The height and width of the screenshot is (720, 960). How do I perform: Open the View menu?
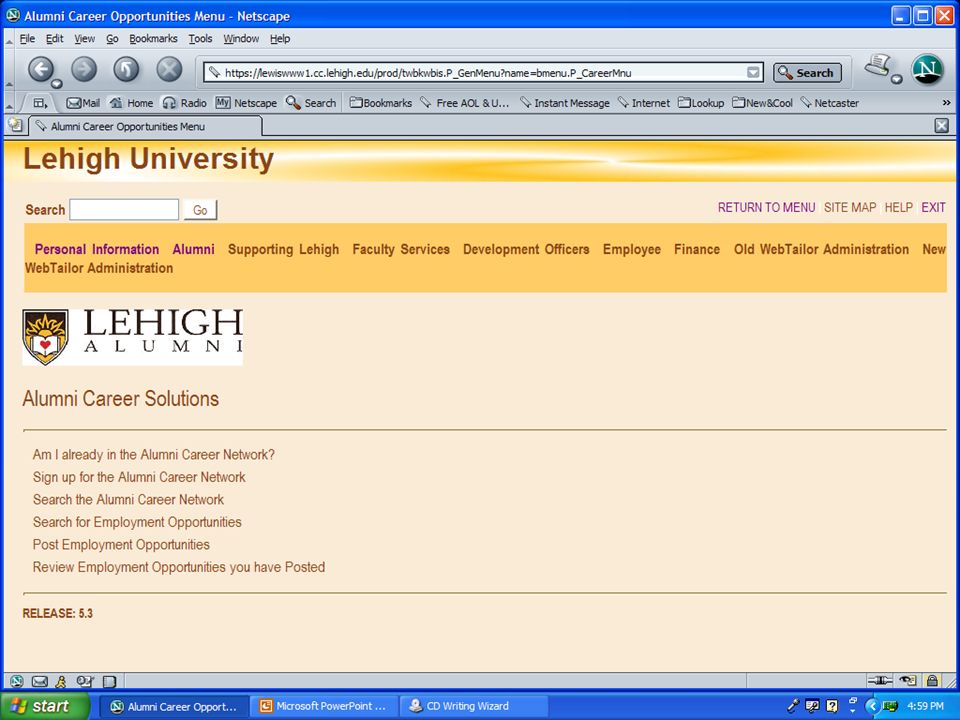click(84, 39)
